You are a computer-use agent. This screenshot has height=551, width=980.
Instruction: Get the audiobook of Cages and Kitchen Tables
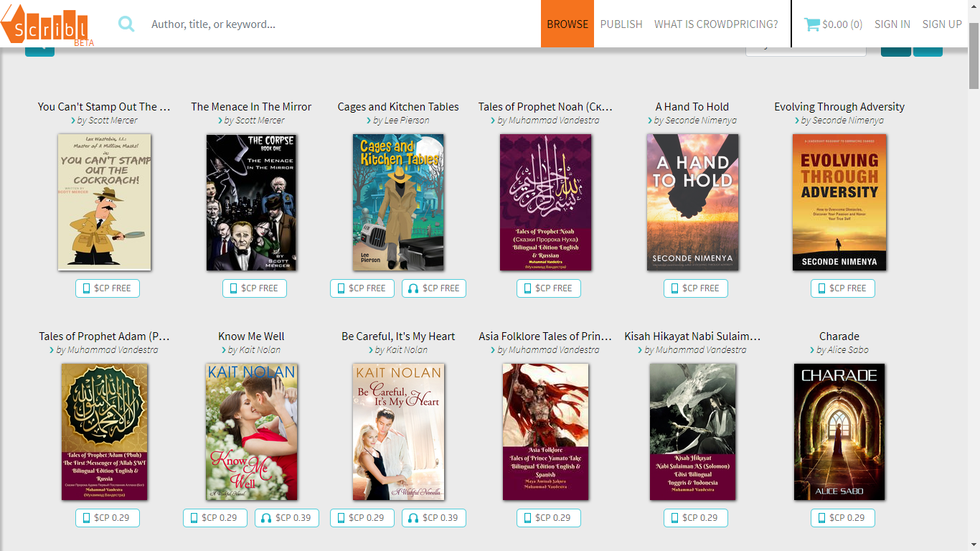[433, 288]
